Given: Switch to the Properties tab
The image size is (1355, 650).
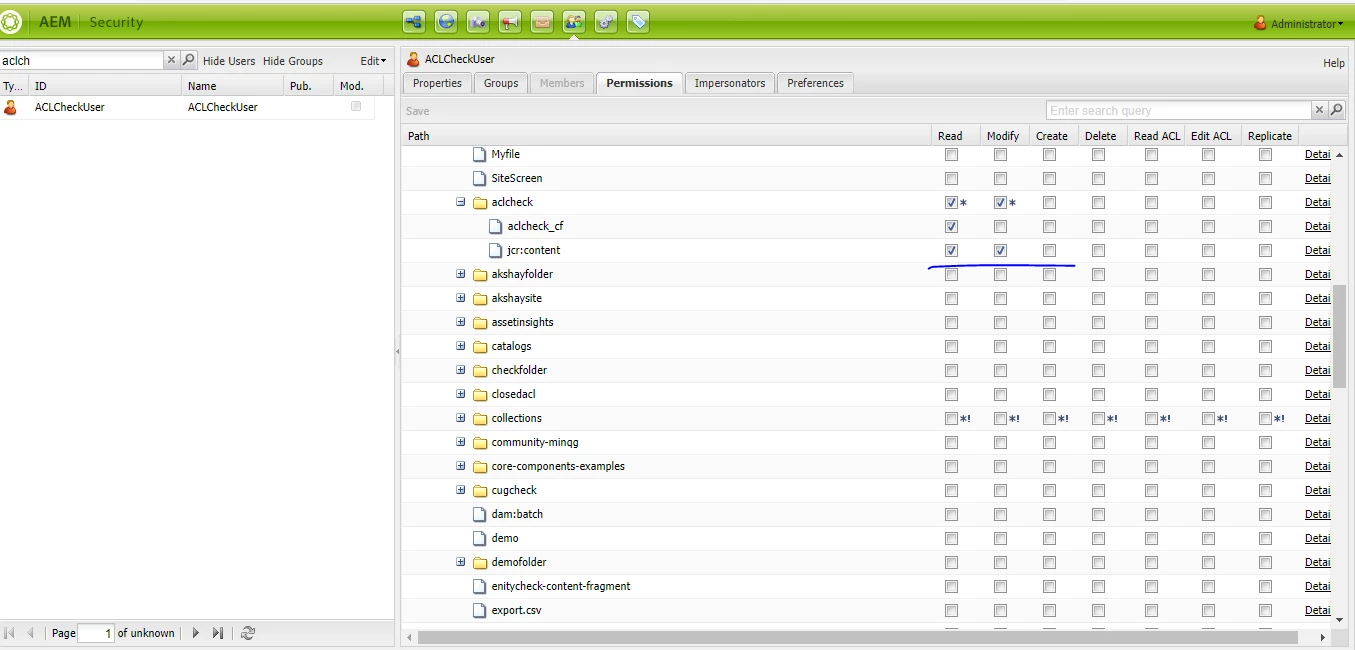Looking at the screenshot, I should click(x=437, y=83).
